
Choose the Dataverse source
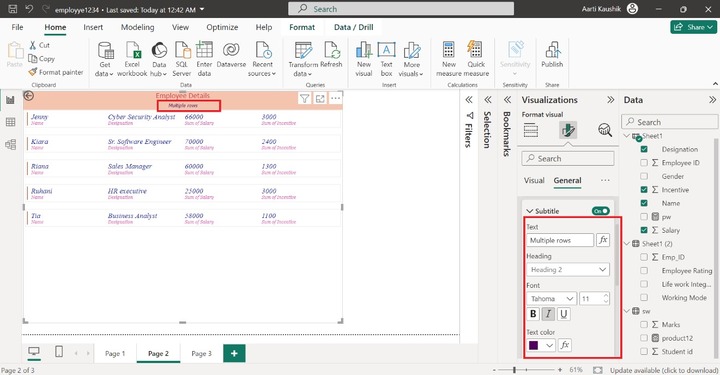(x=231, y=55)
